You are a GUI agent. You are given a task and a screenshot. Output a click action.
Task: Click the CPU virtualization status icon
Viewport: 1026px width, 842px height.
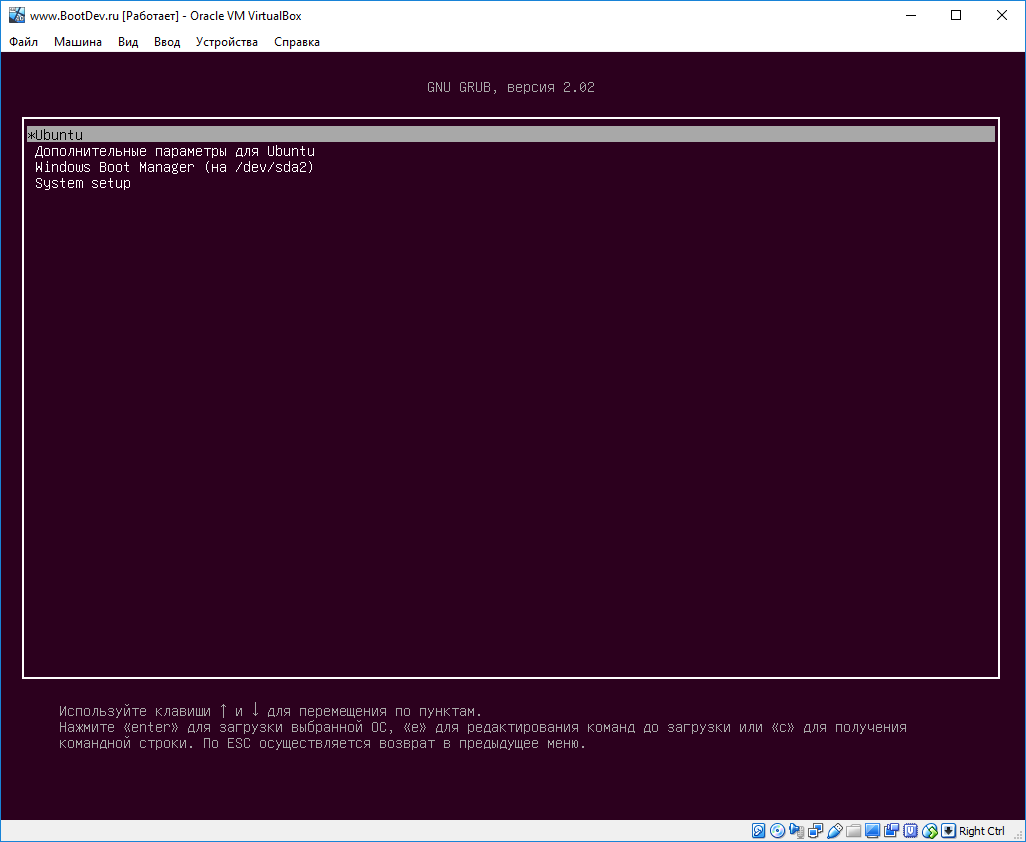click(x=910, y=831)
